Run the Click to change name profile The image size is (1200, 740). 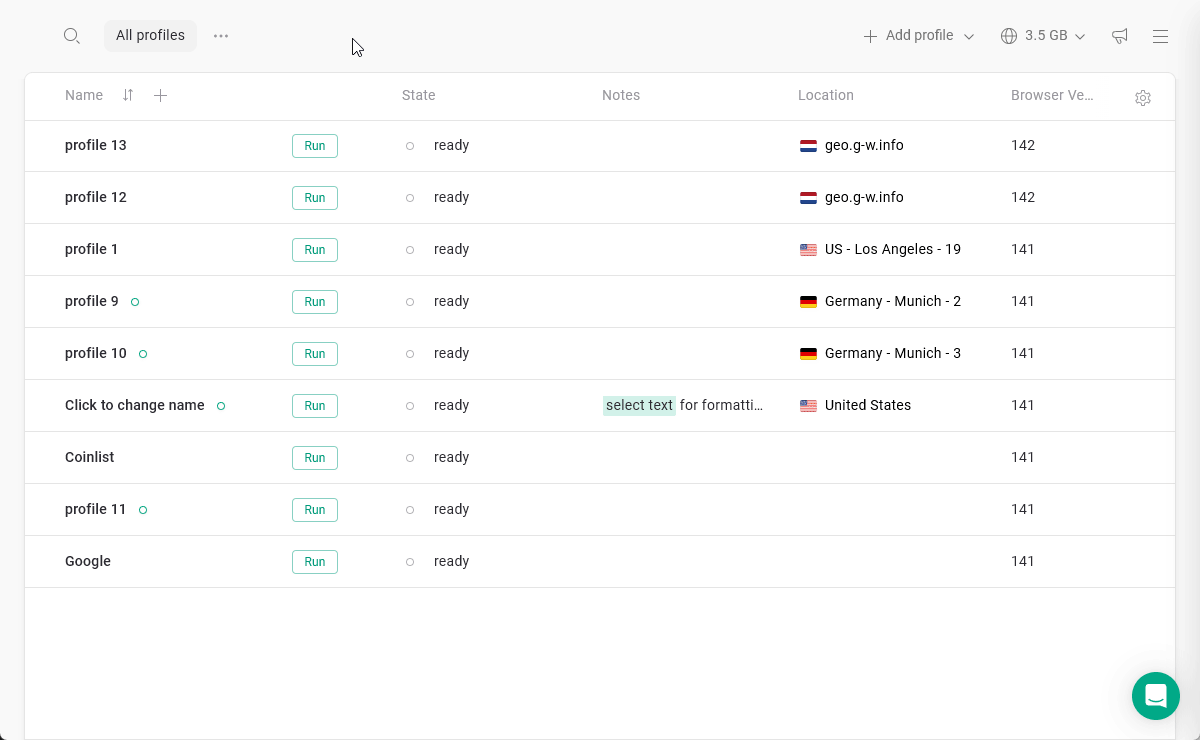pos(315,406)
